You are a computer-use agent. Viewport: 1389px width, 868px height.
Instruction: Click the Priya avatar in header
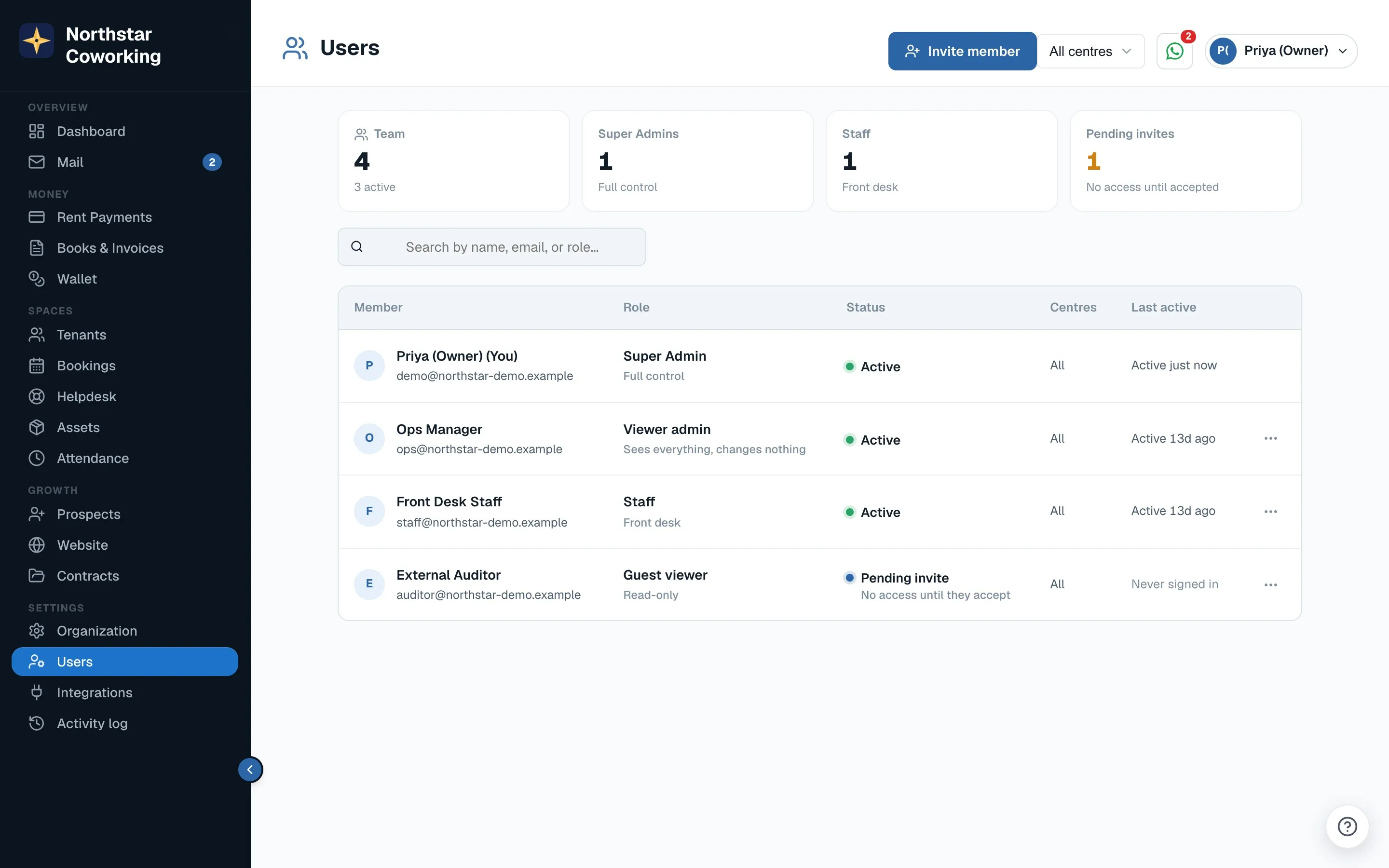coord(1223,51)
